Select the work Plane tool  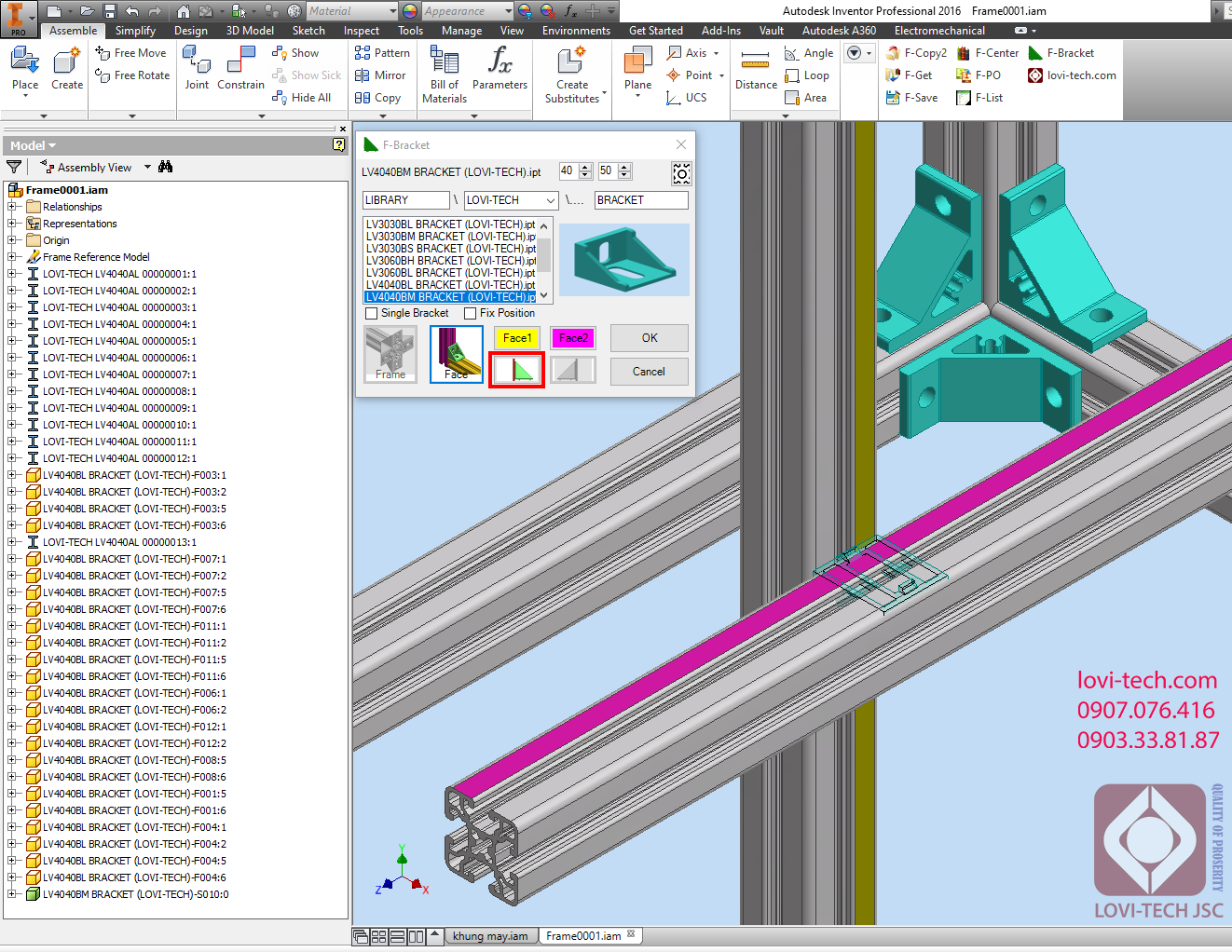[637, 71]
